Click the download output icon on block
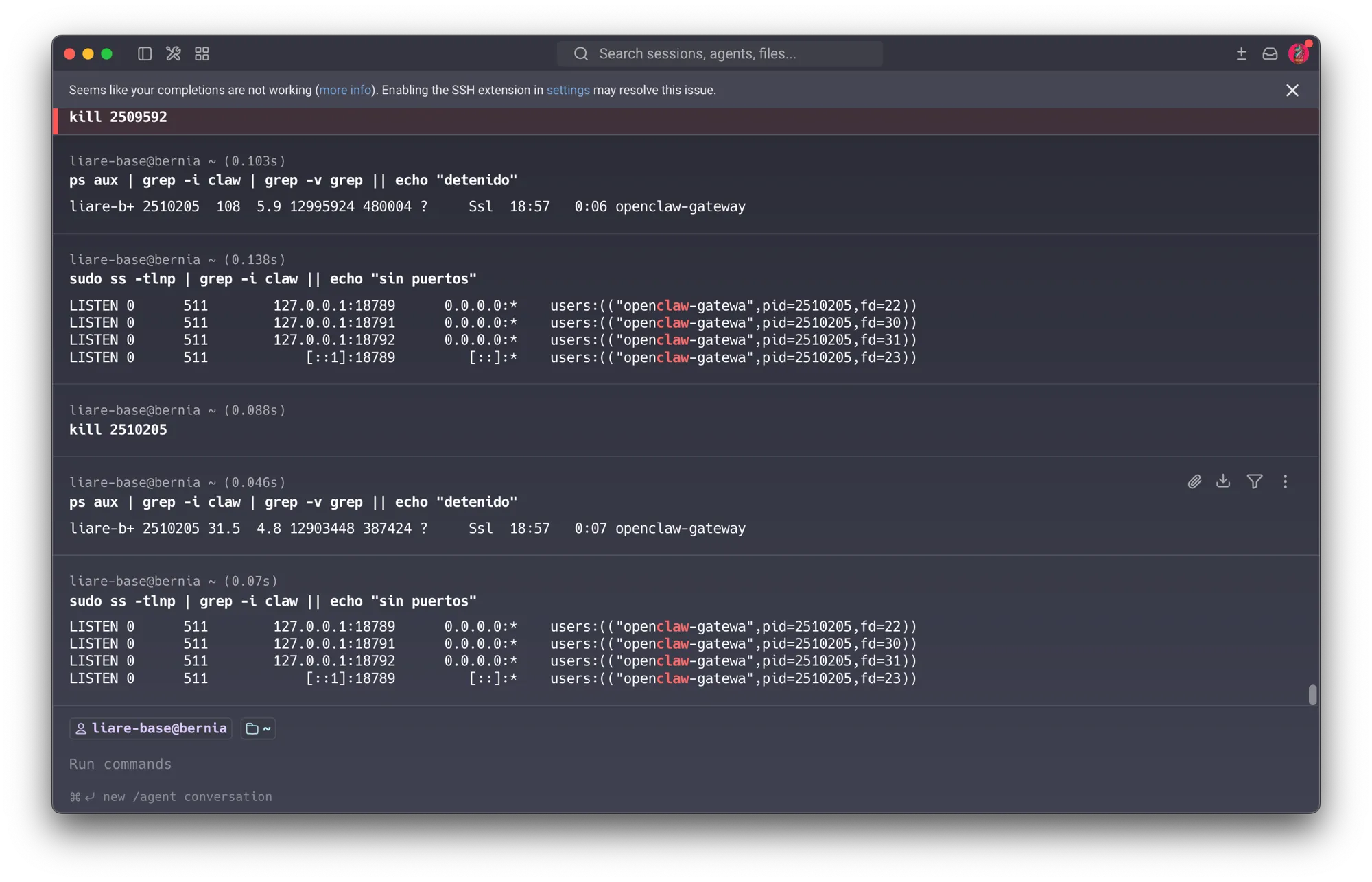Viewport: 1372px width, 882px height. point(1223,481)
